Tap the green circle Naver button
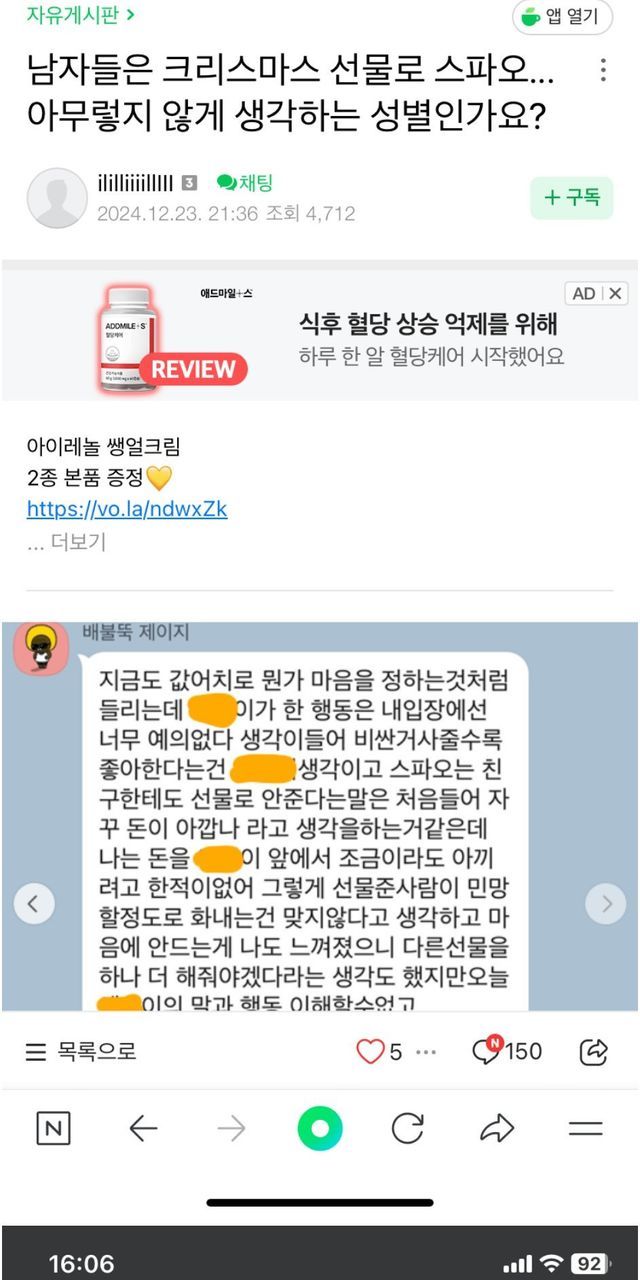This screenshot has height=1280, width=640. pyautogui.click(x=320, y=1129)
